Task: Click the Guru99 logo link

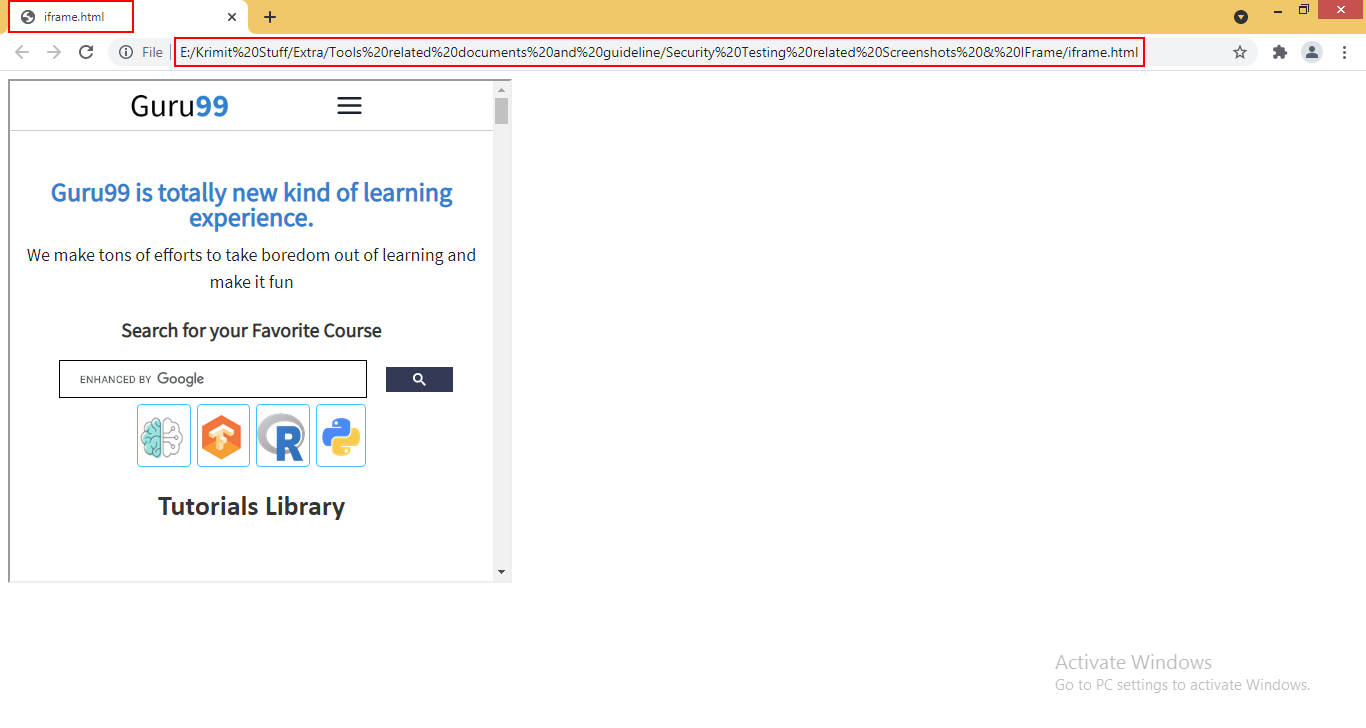Action: (x=179, y=106)
